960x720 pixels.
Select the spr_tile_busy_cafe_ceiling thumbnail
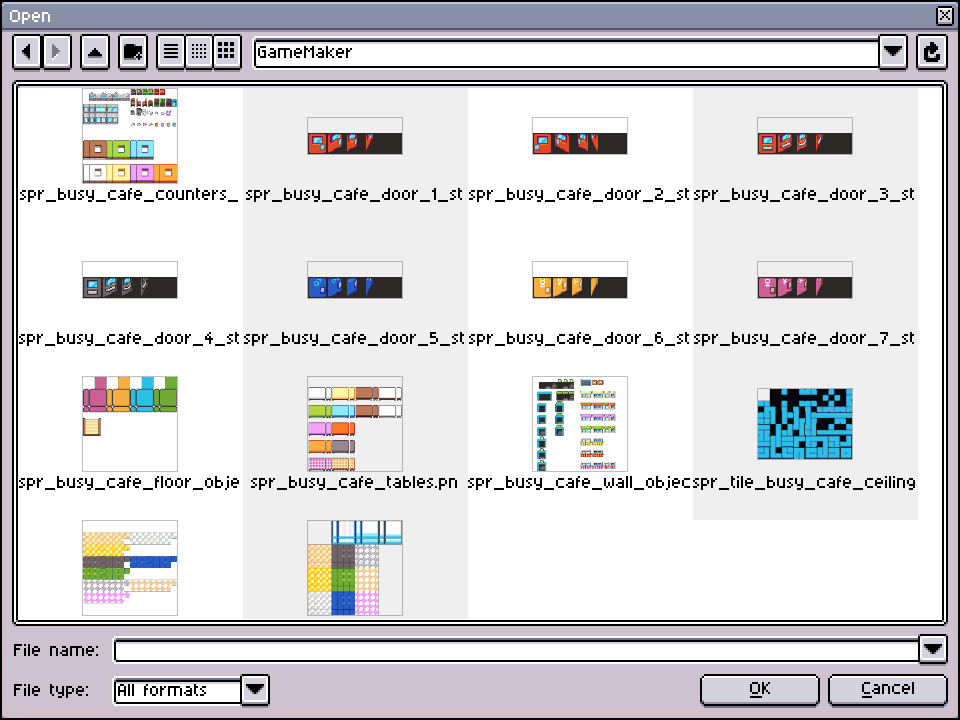tap(804, 424)
